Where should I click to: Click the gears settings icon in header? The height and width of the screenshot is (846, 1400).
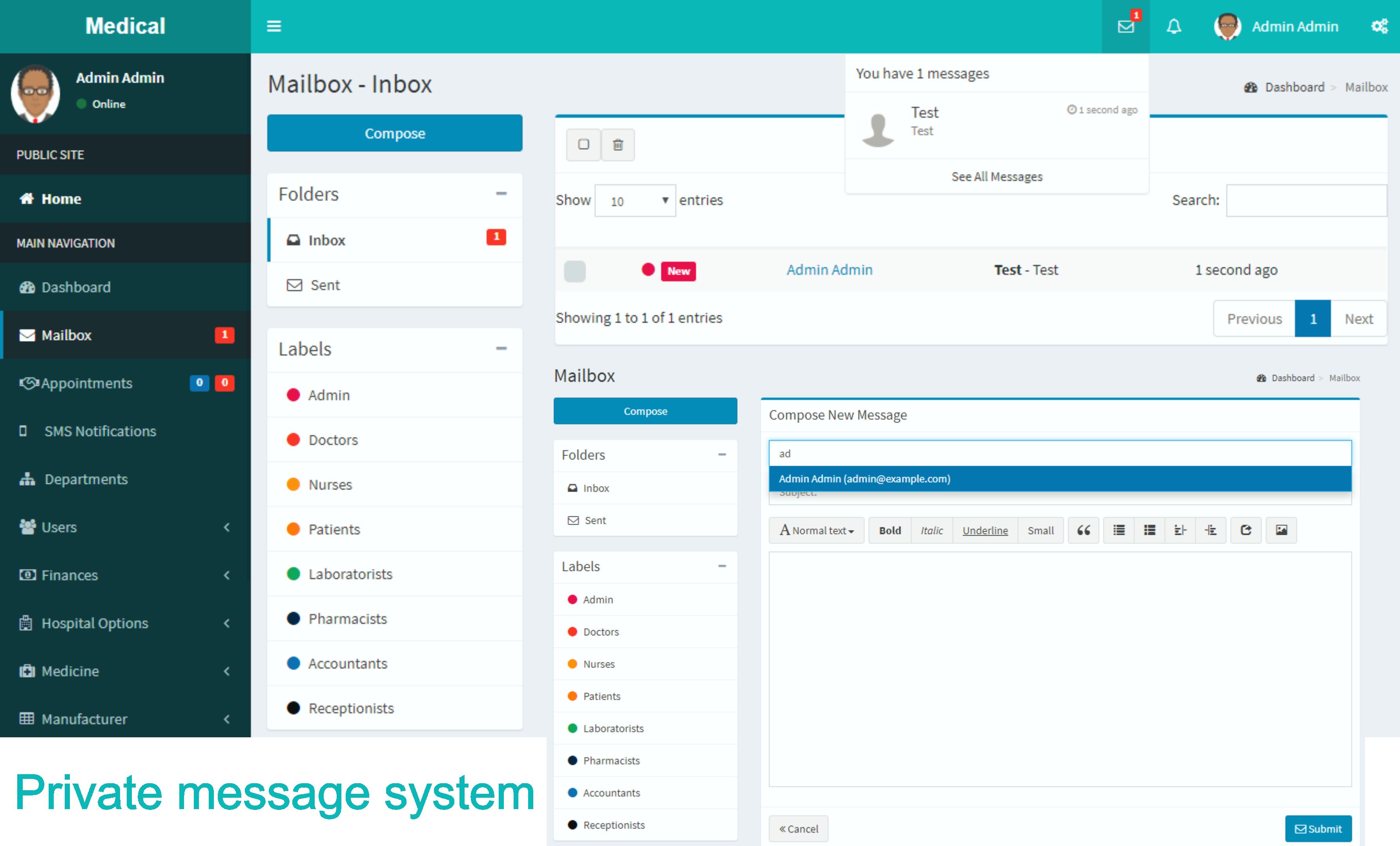click(x=1380, y=26)
